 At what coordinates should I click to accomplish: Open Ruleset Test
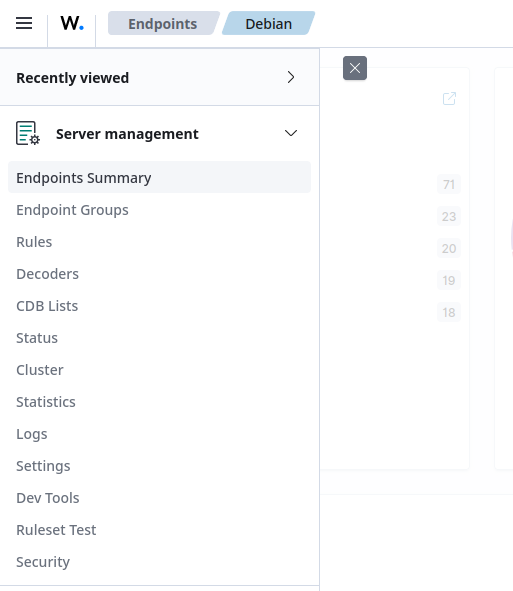pyautogui.click(x=56, y=530)
